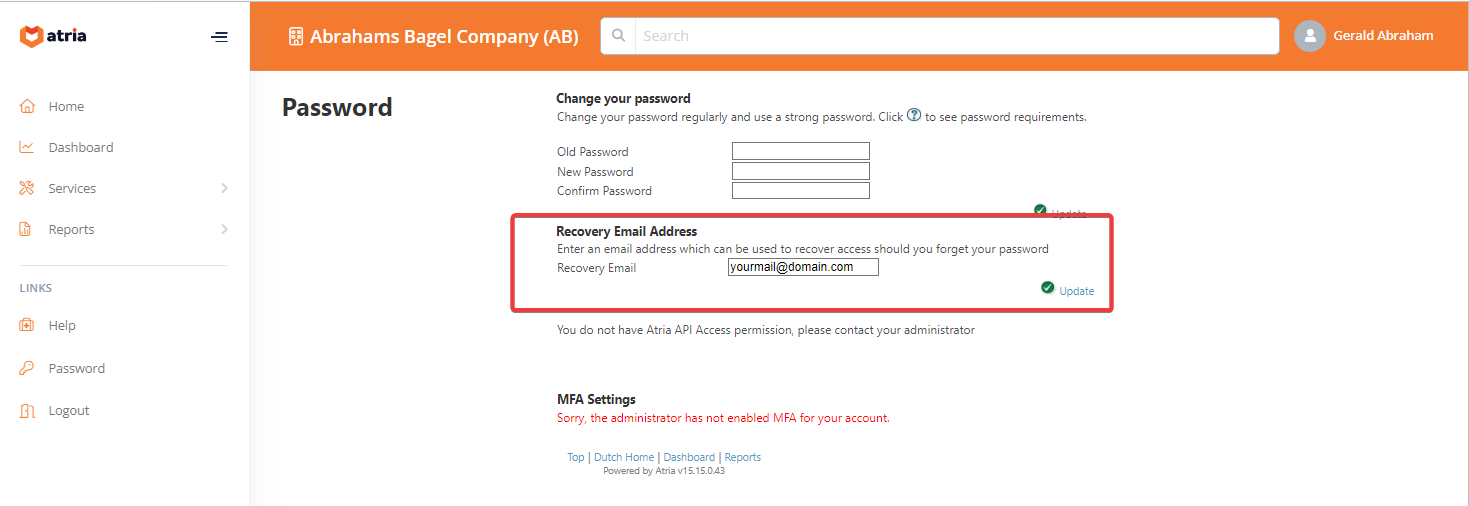The image size is (1469, 506).
Task: Click the Services tools icon
Action: [27, 188]
